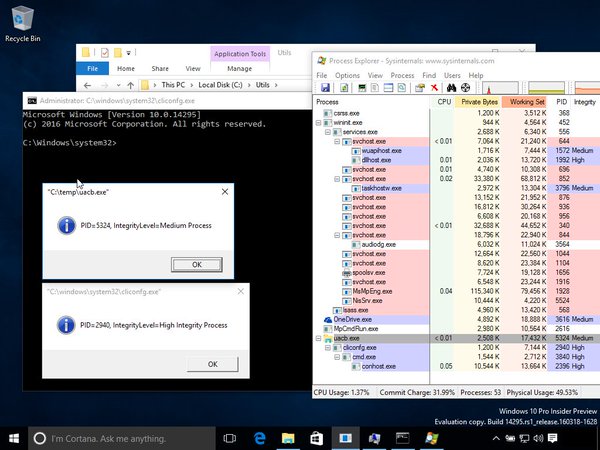Screen dimensions: 600x450
Task: Click the Back arrow in File Explorer
Action: [x=87, y=85]
